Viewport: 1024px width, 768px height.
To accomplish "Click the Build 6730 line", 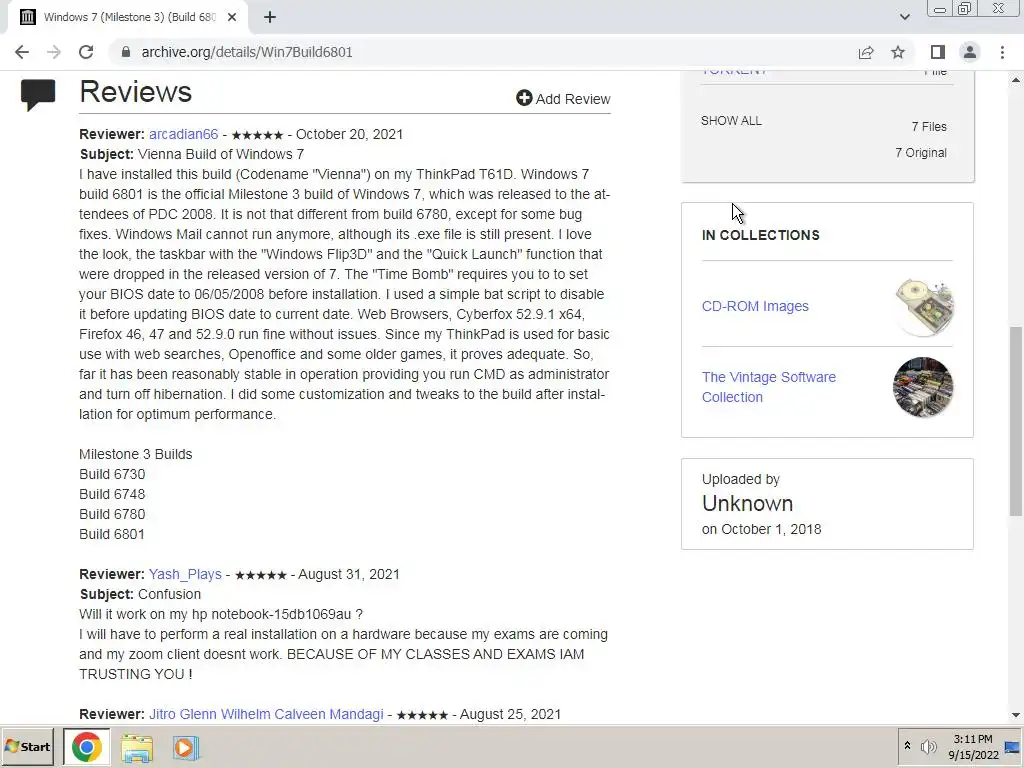I will tap(112, 475).
